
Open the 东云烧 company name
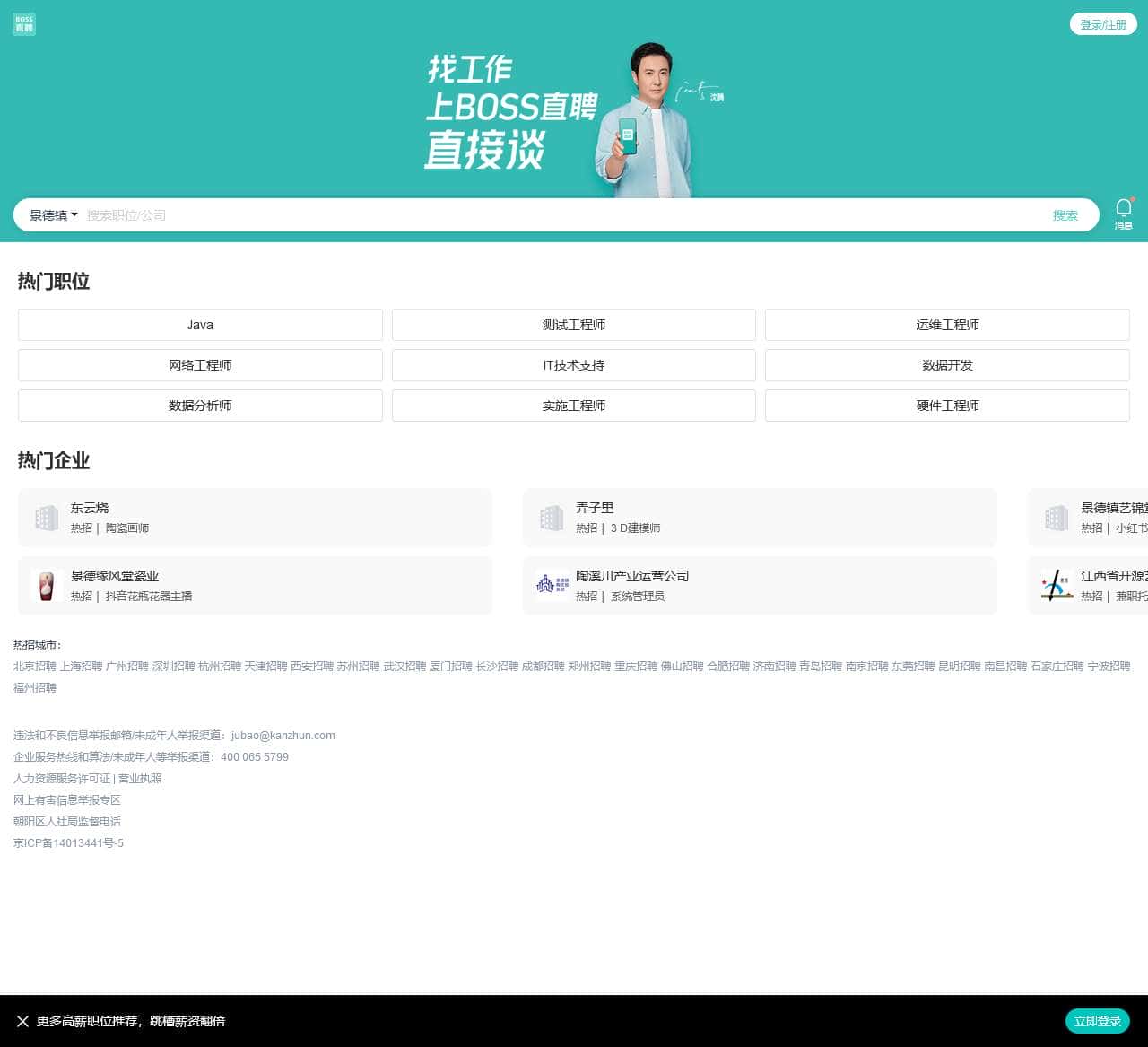coord(90,508)
